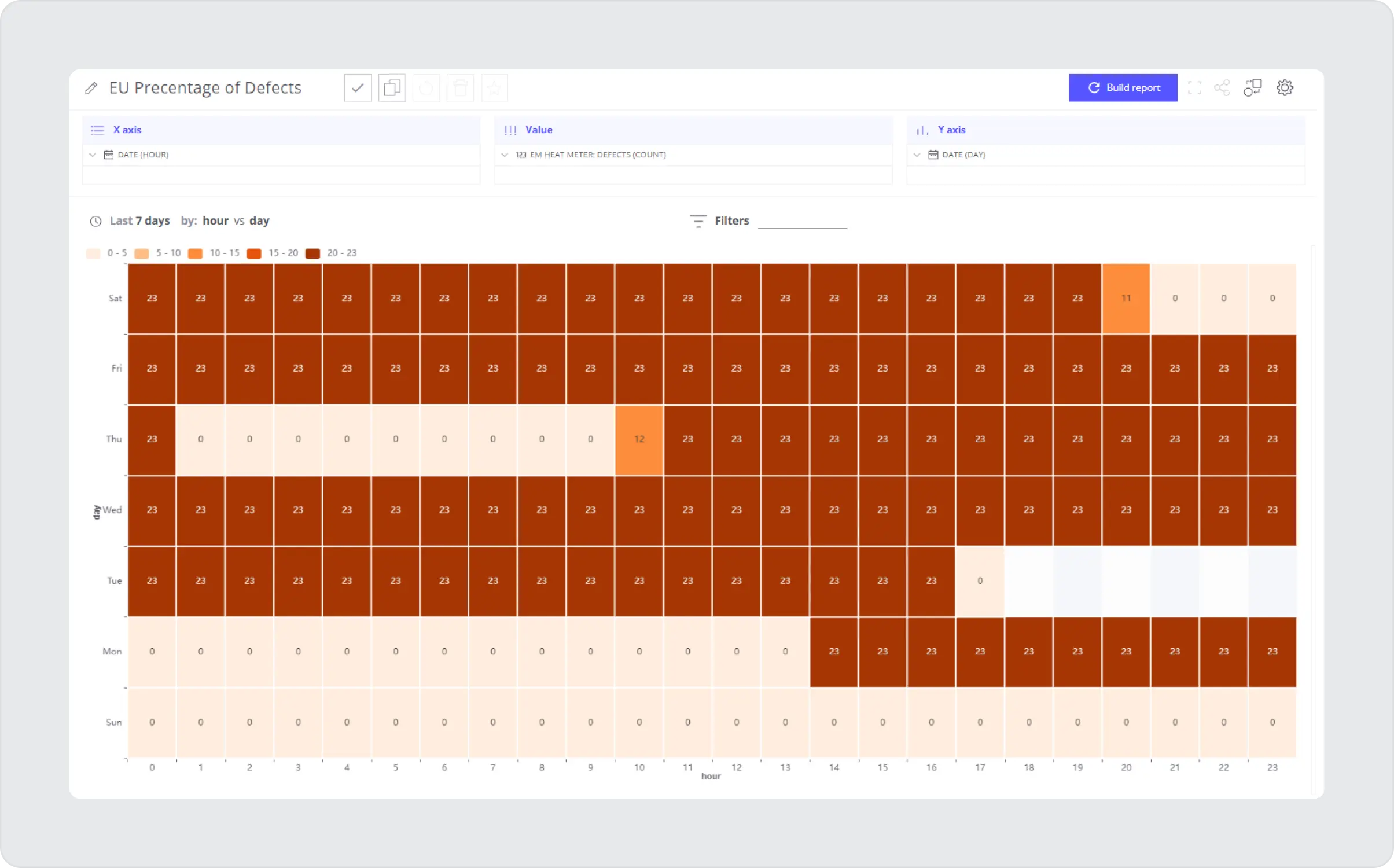This screenshot has width=1394, height=868.
Task: Click hour 10 Thursday cell showing value 12
Action: [x=639, y=439]
